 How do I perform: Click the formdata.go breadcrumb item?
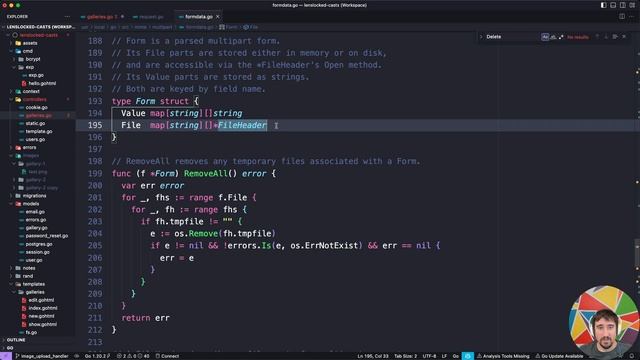[x=196, y=27]
